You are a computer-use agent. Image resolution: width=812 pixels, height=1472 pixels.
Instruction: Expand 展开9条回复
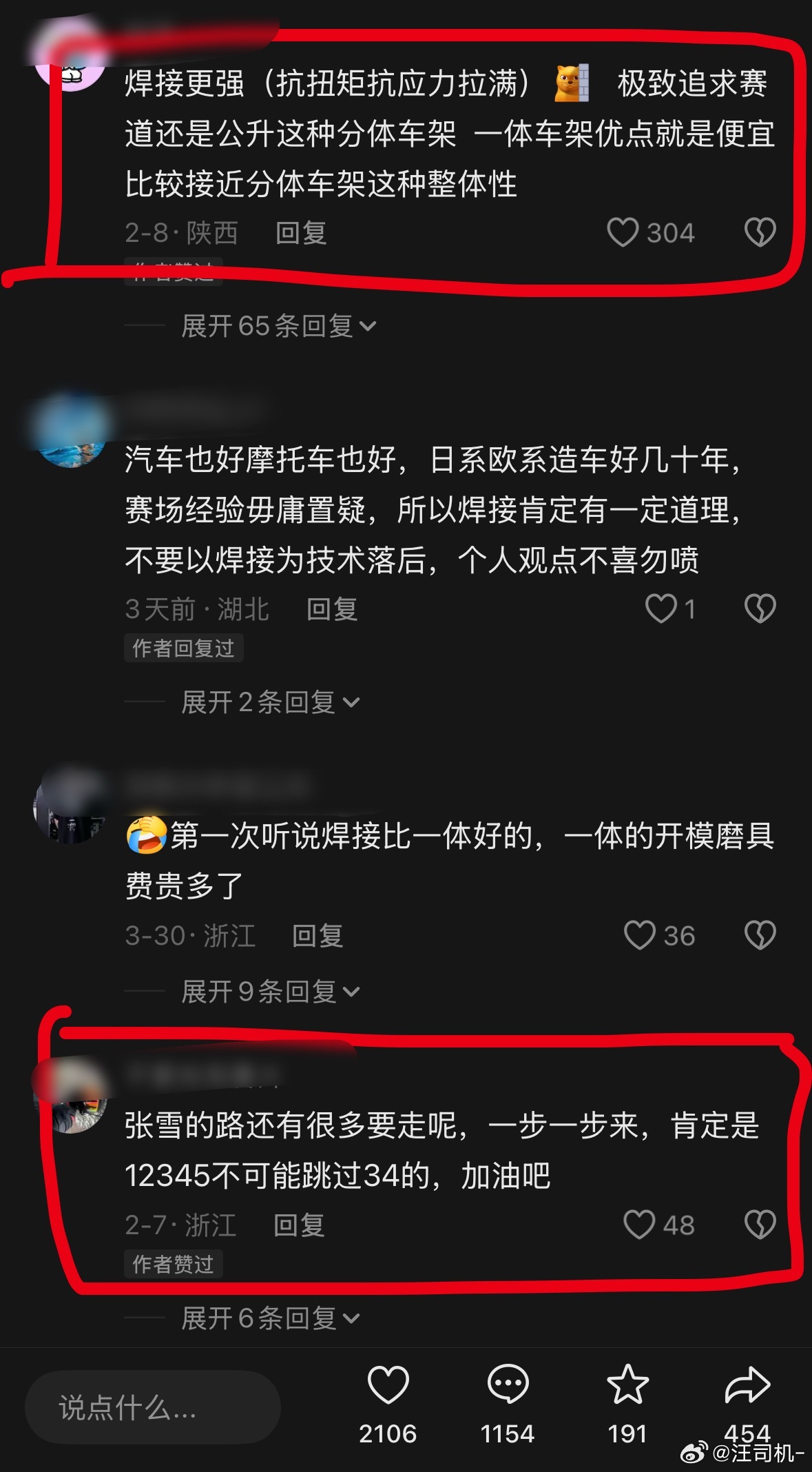coord(270,992)
